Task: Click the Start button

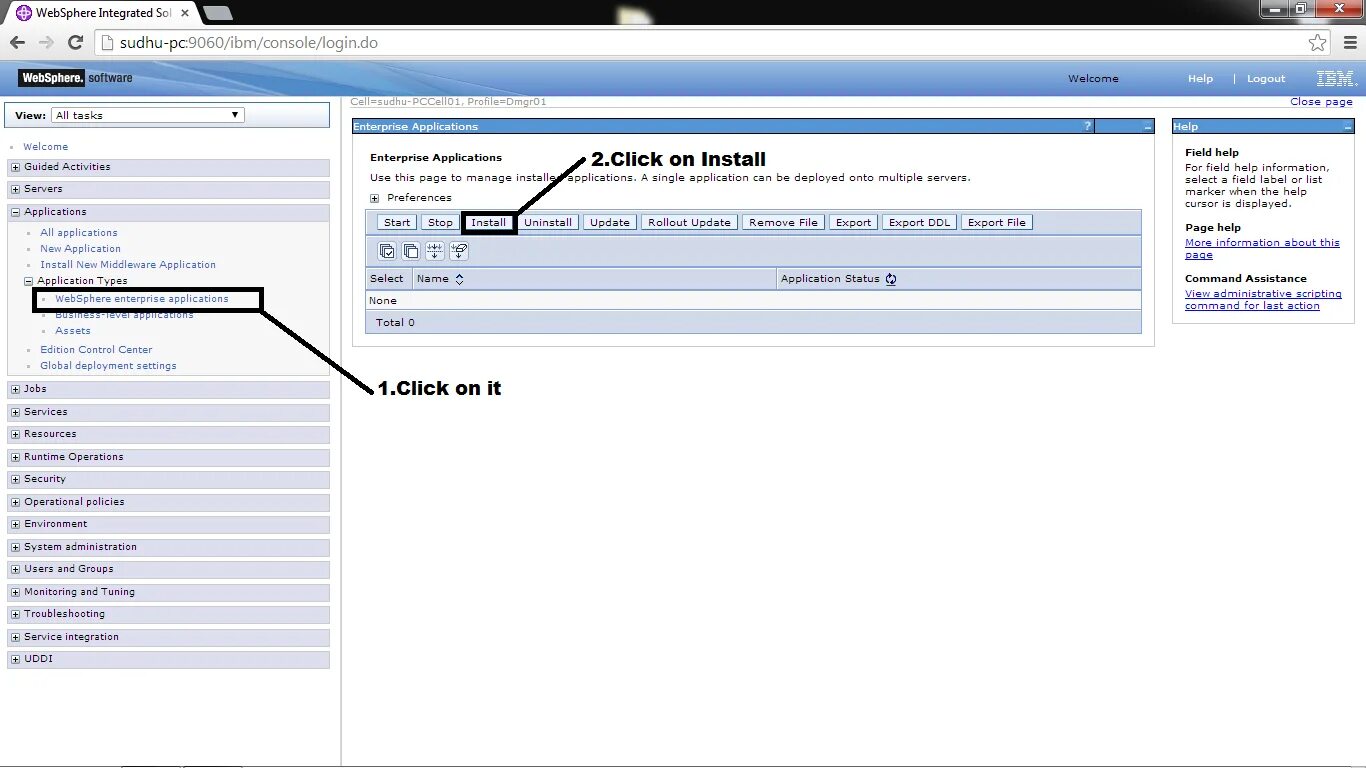Action: (397, 223)
